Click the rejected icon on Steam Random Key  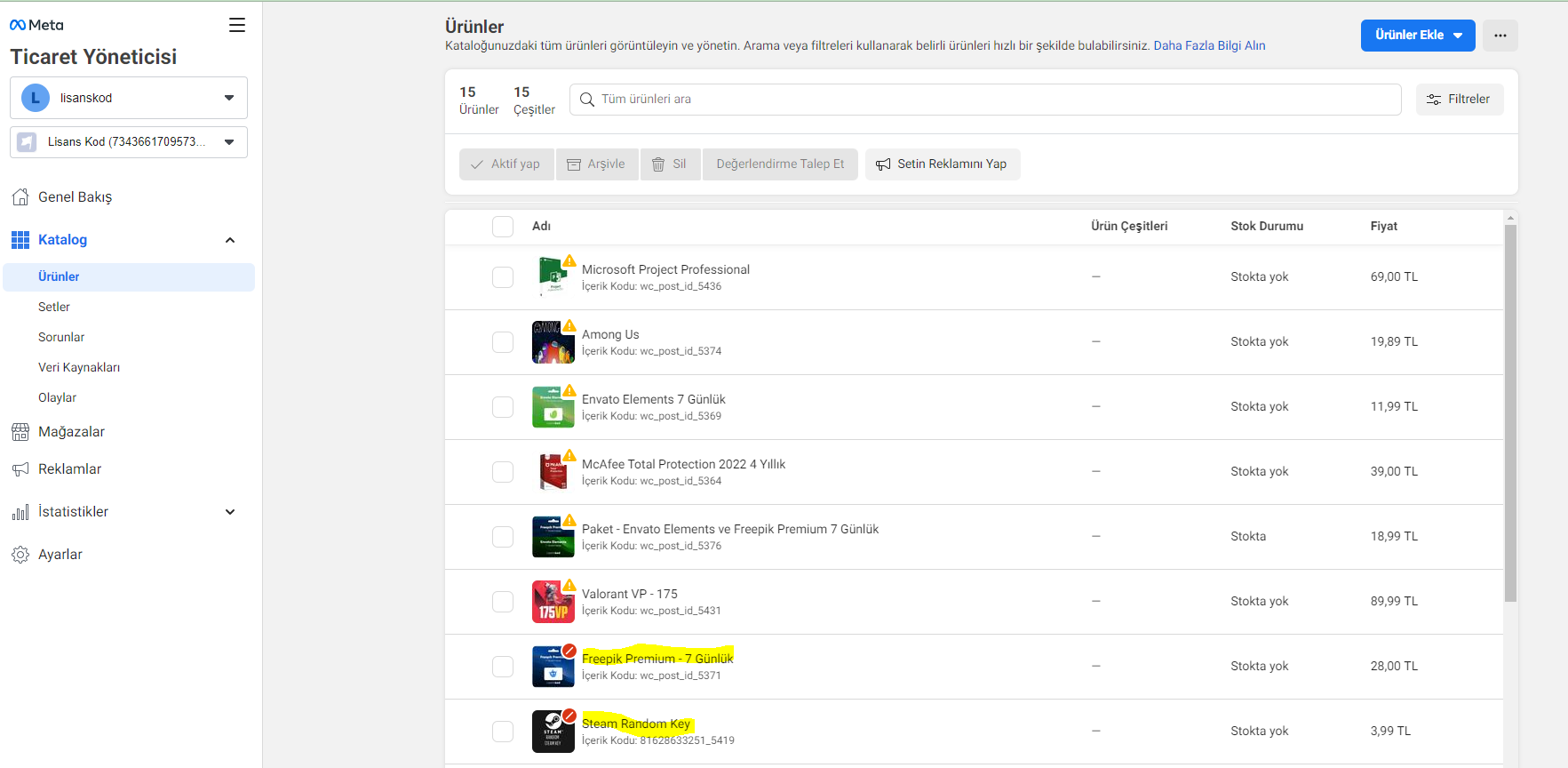(569, 716)
